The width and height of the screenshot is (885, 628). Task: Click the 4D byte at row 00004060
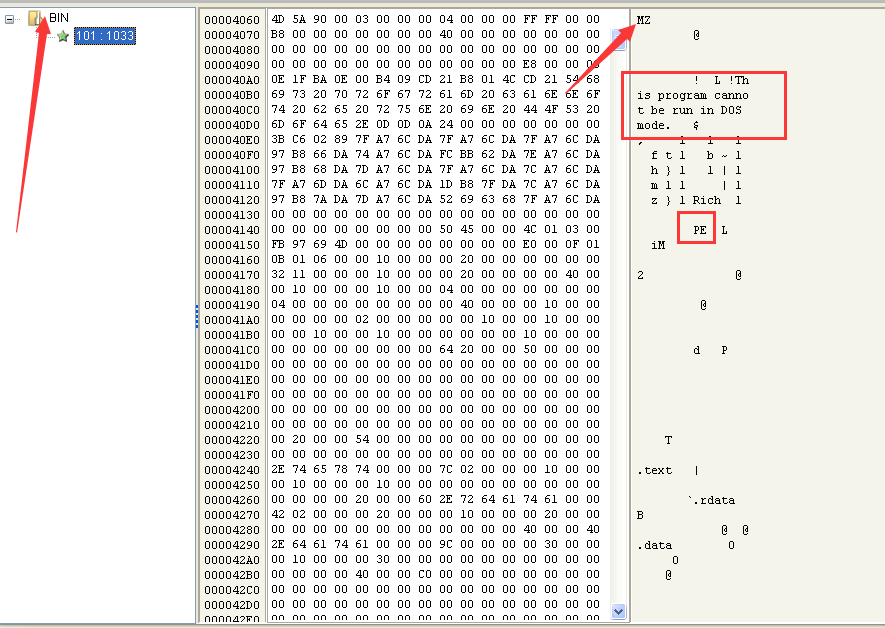point(278,20)
